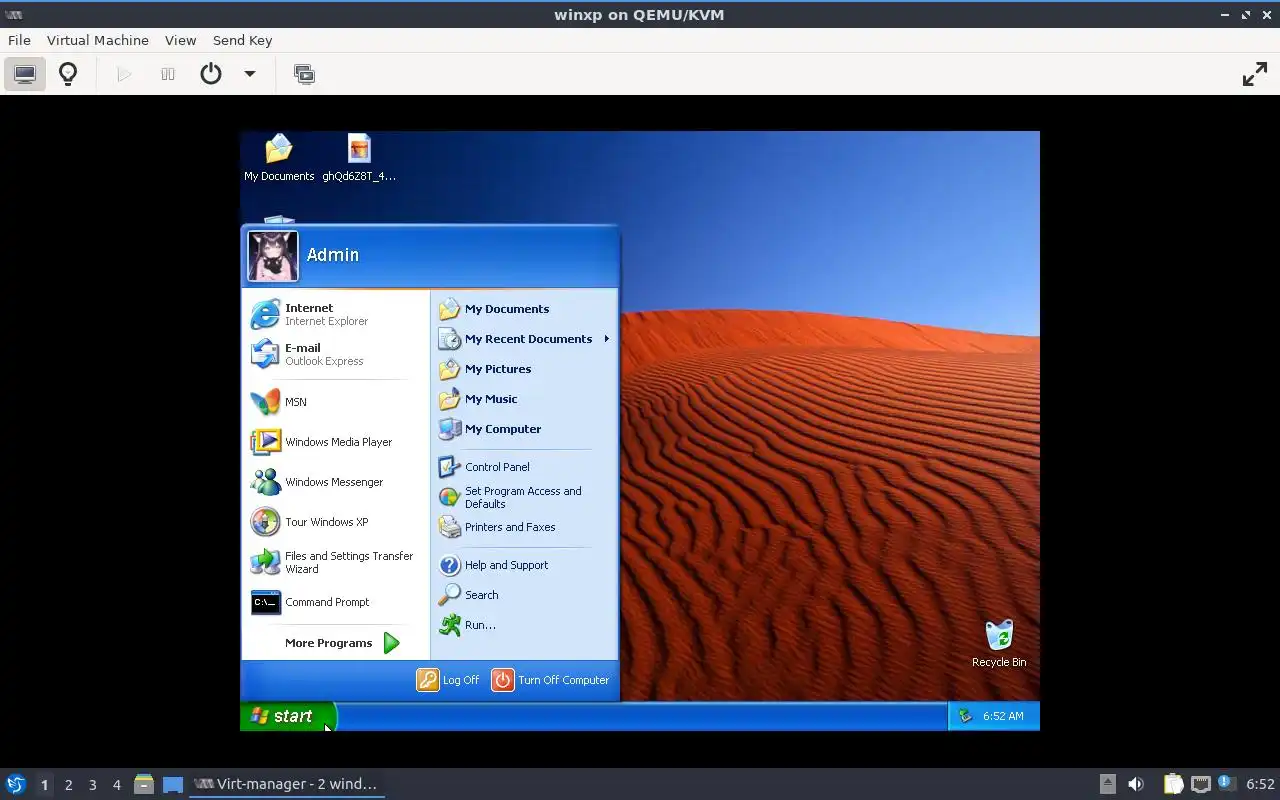This screenshot has height=800, width=1280.
Task: Expand My Recent Documents submenu
Action: [524, 339]
